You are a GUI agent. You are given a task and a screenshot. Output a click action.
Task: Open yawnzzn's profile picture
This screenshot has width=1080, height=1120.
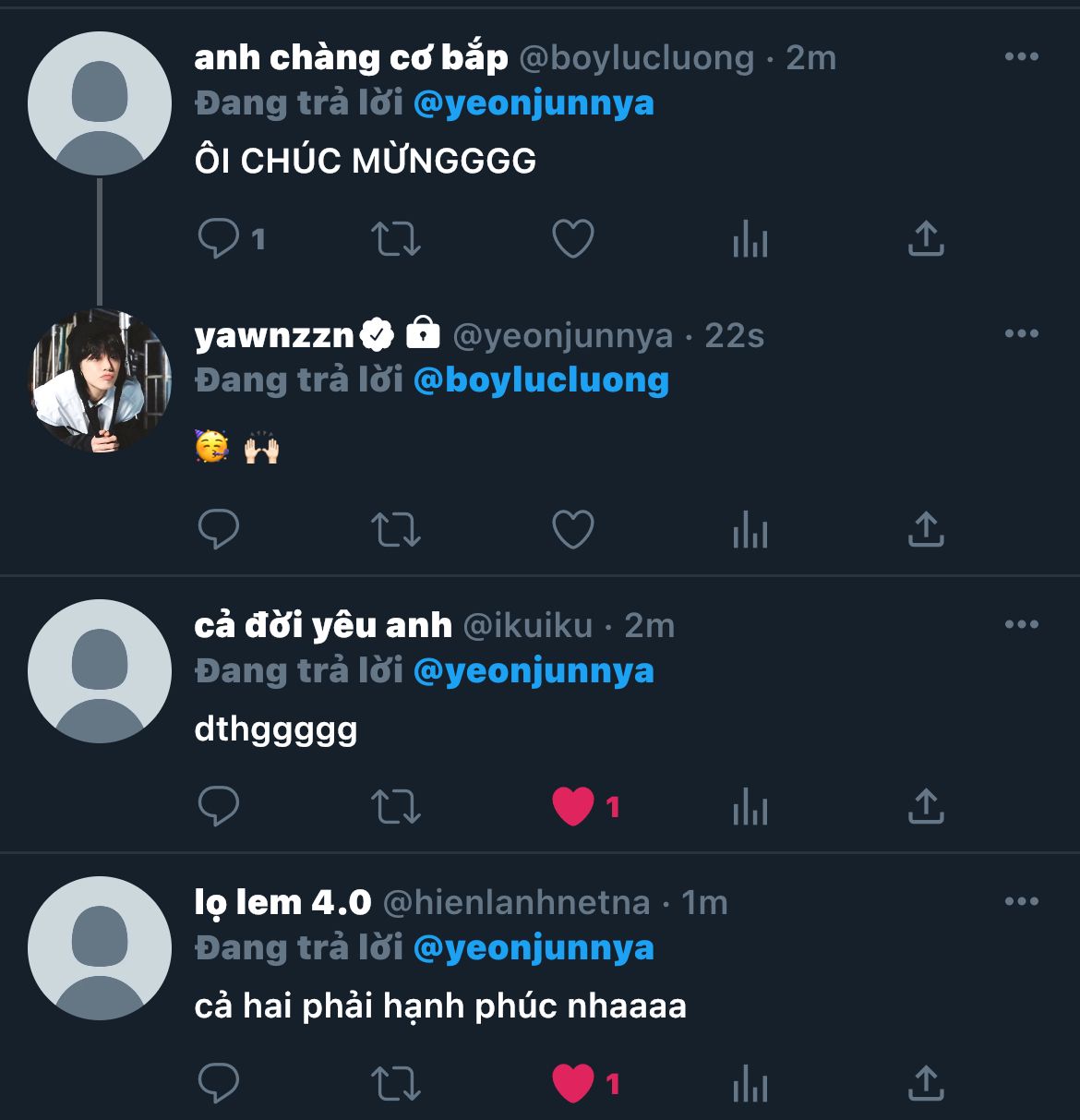100,380
